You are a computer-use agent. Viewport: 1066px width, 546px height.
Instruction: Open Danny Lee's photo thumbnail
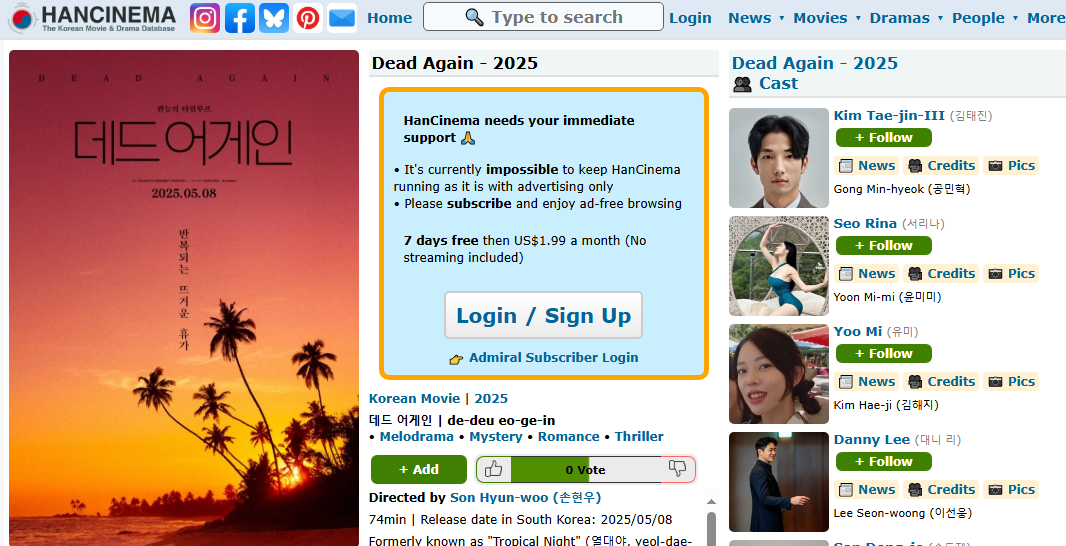pyautogui.click(x=779, y=482)
